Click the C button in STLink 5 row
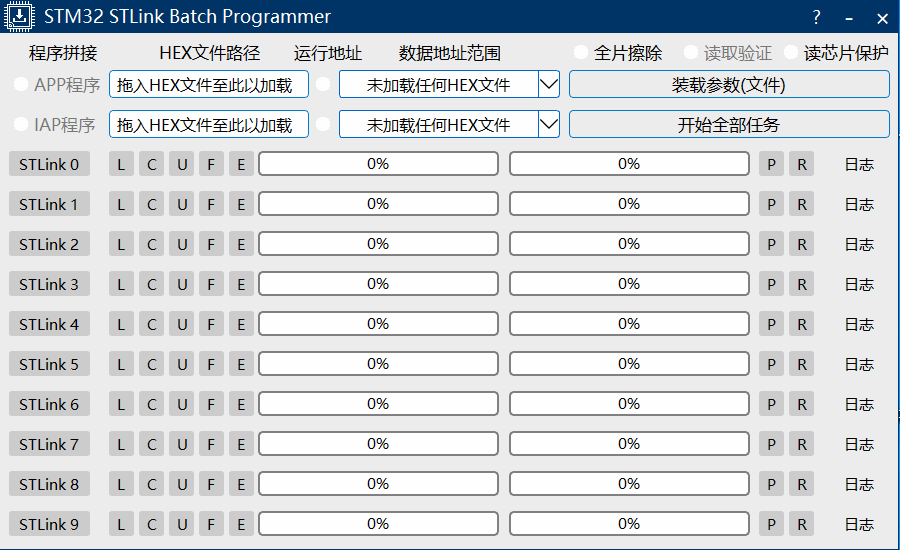 (152, 364)
